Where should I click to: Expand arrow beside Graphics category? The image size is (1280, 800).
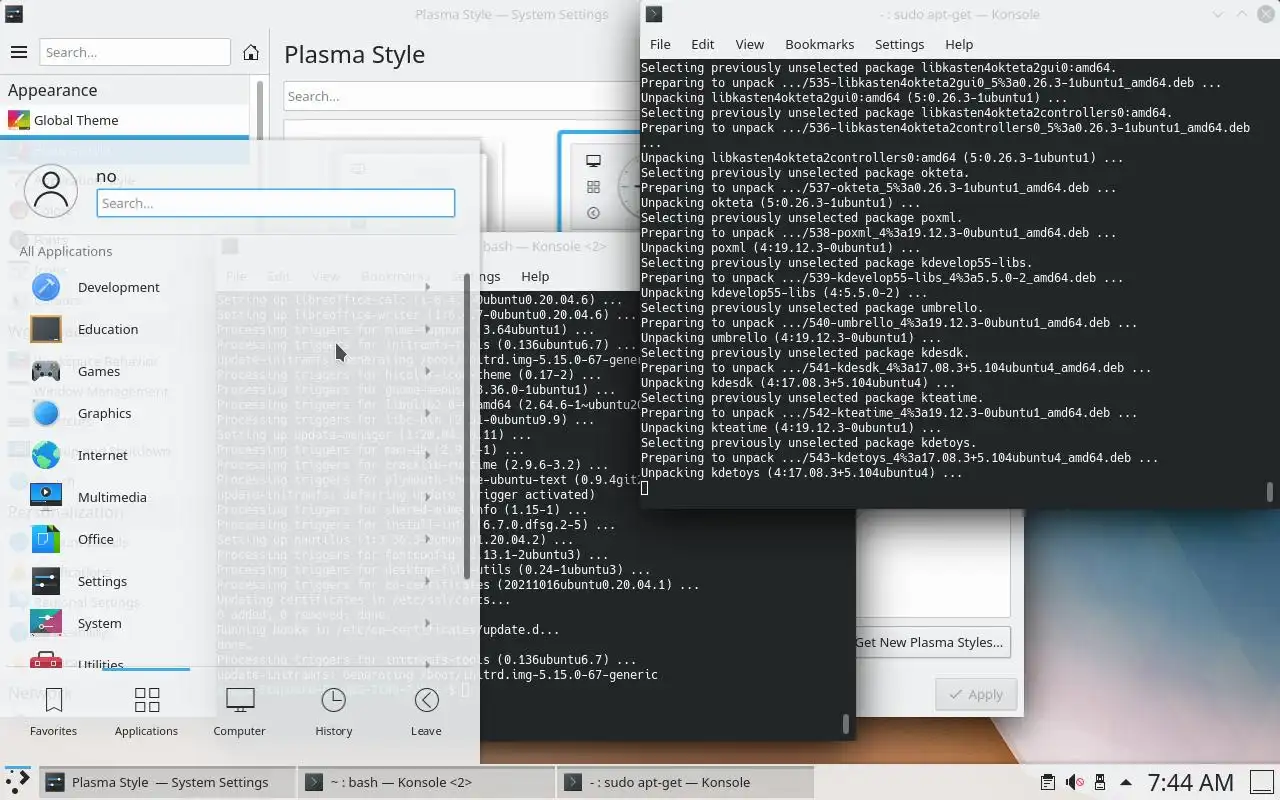coord(428,413)
